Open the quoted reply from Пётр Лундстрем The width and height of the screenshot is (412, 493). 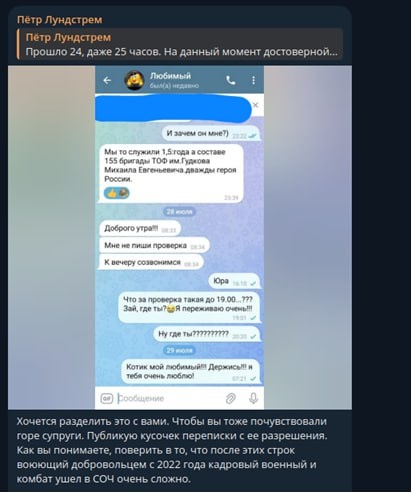tap(180, 44)
